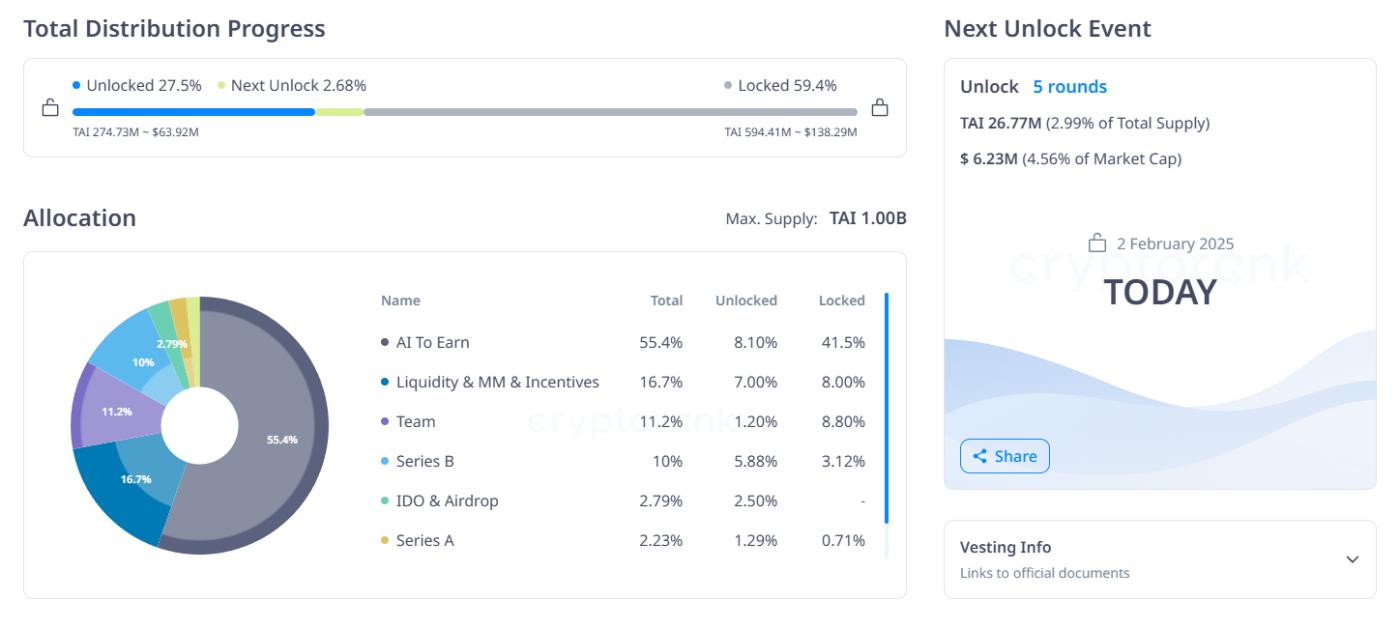
Task: Click the Series B legend dot
Action: point(383,459)
